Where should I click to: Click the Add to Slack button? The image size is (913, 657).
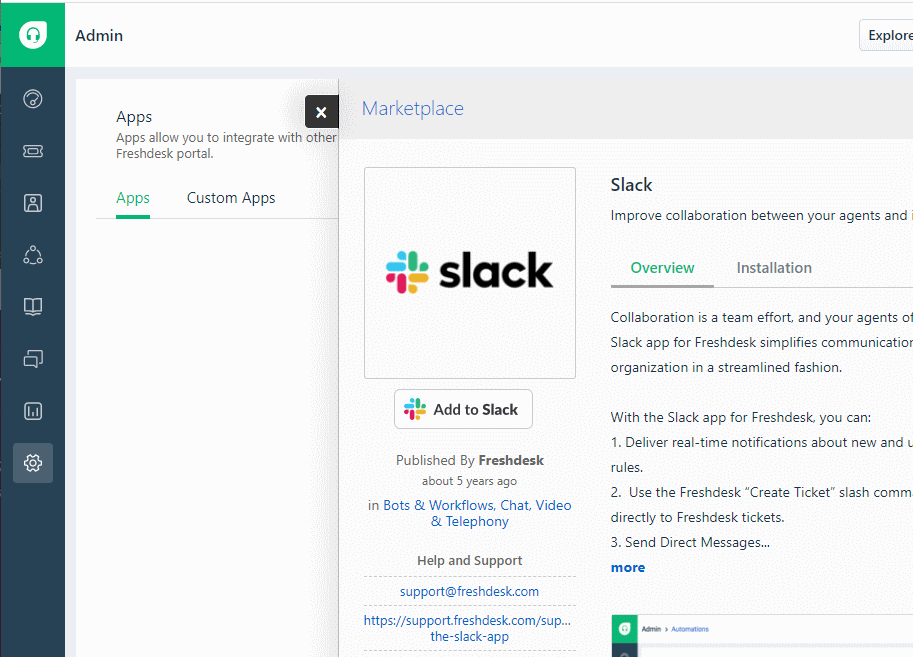click(x=463, y=409)
